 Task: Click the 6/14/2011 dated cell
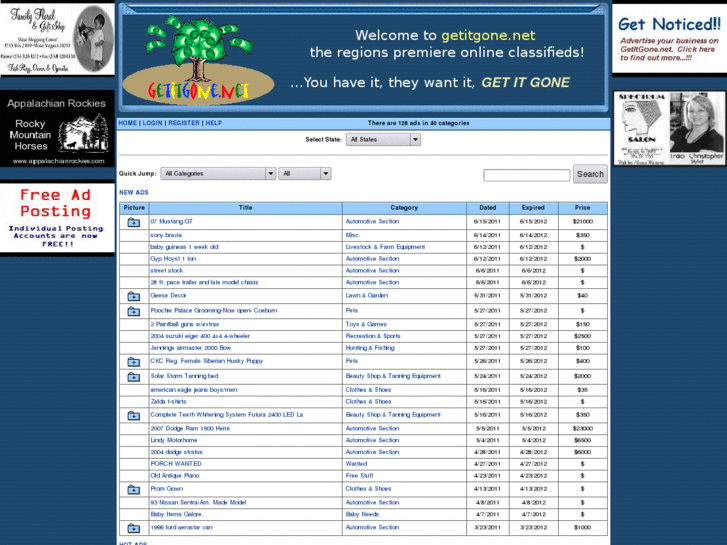tap(487, 235)
